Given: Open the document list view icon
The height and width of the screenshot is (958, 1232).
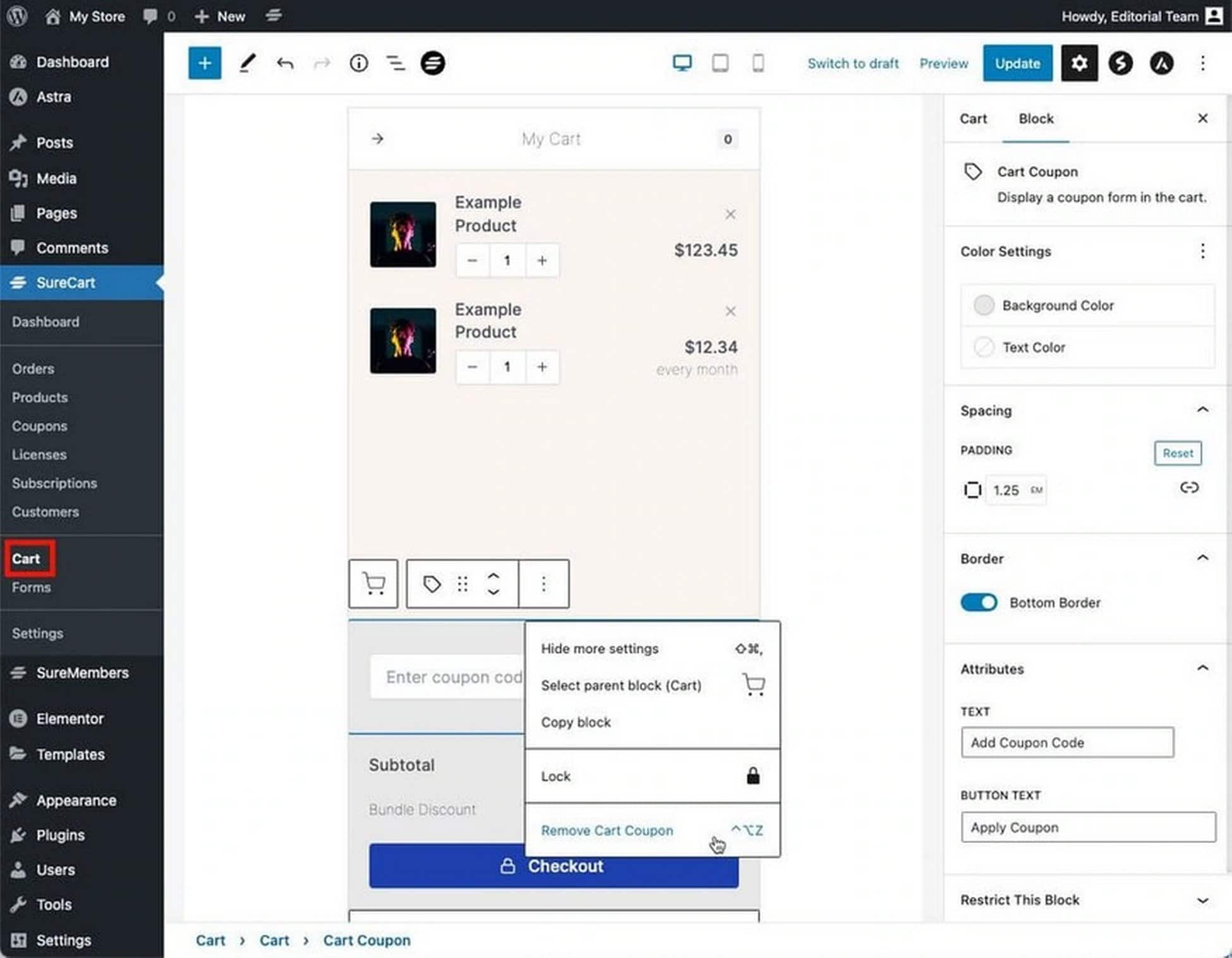Looking at the screenshot, I should tap(396, 63).
